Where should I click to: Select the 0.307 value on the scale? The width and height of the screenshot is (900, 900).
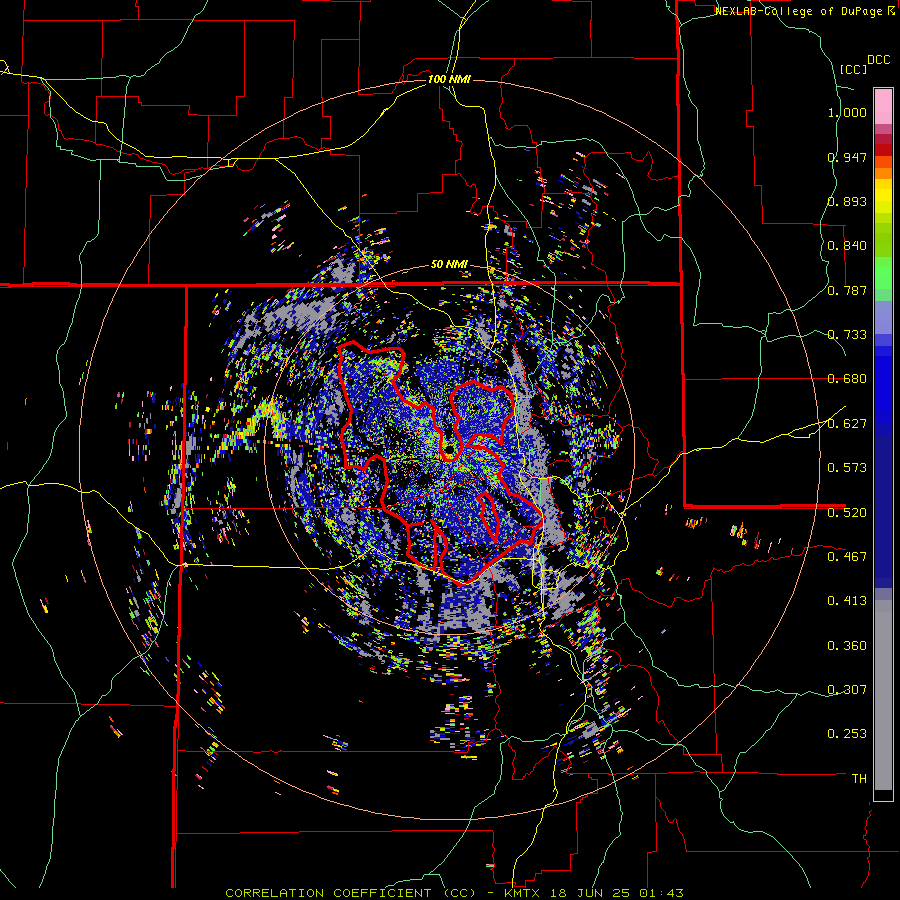pyautogui.click(x=847, y=689)
